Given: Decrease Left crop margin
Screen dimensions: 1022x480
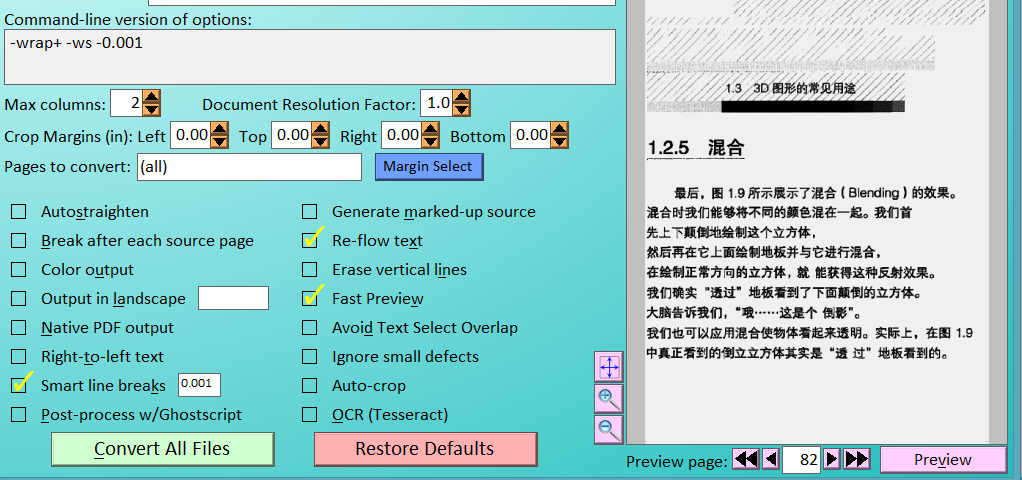Looking at the screenshot, I should coord(220,142).
